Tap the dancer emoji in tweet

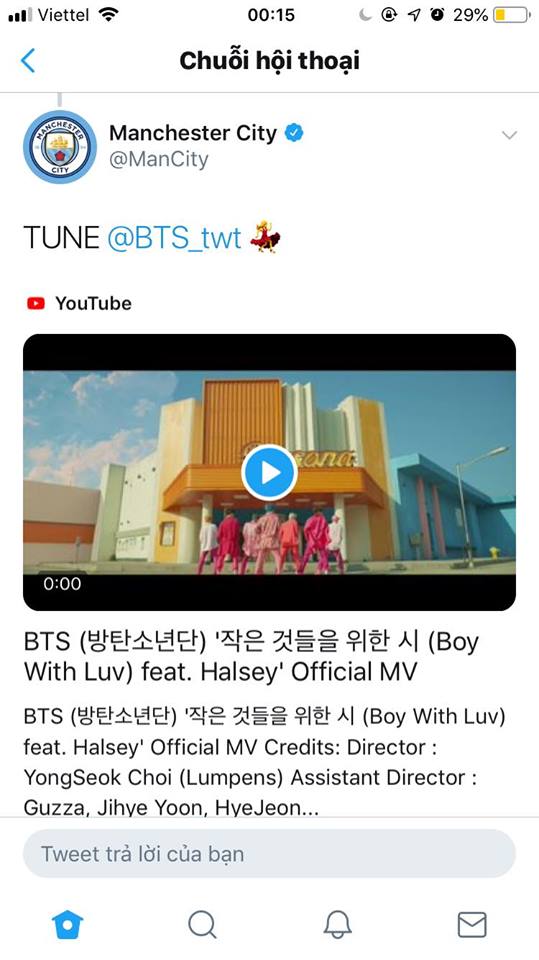click(265, 237)
